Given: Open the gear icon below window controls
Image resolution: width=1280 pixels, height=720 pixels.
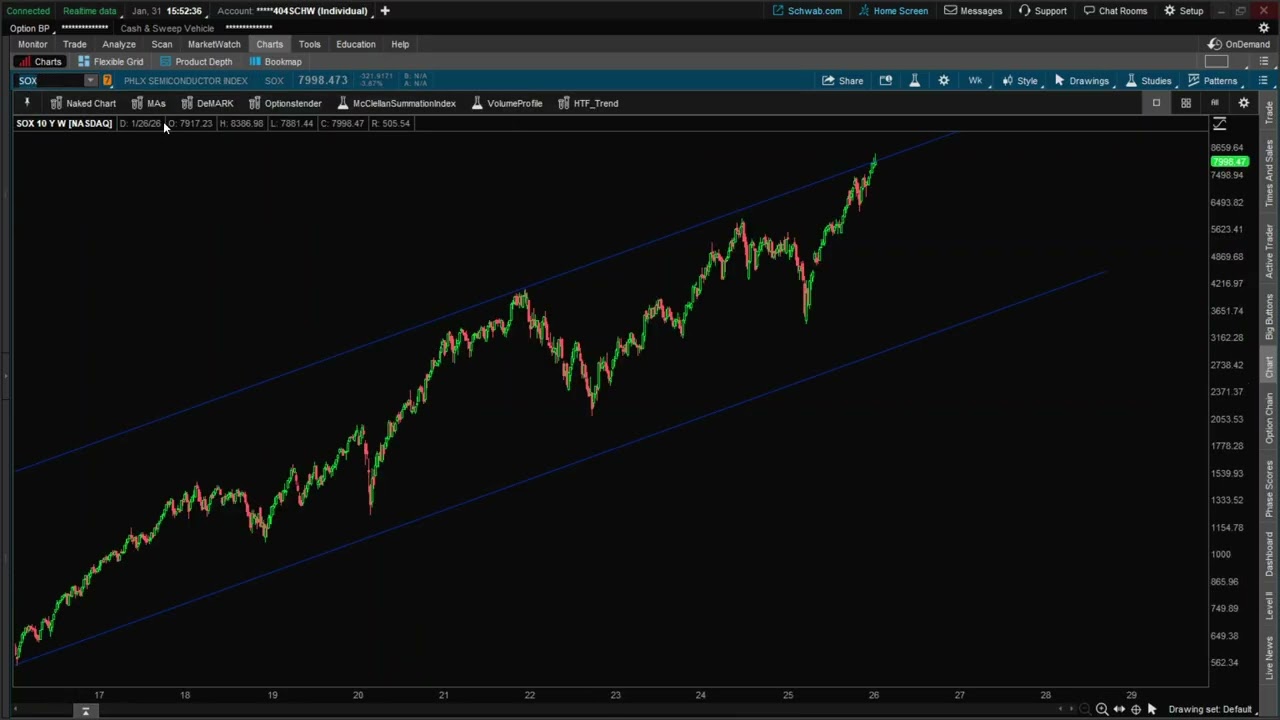Looking at the screenshot, I should [x=1264, y=28].
